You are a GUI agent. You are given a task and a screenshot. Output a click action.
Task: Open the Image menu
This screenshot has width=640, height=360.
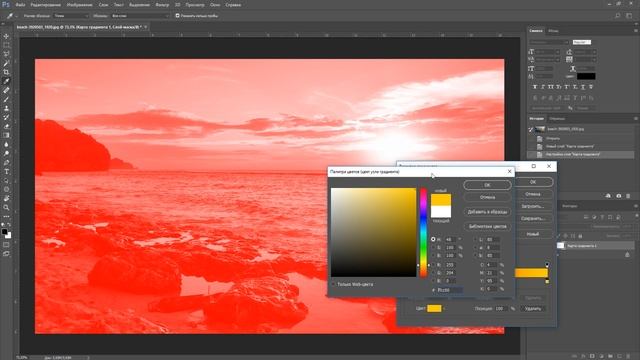pyautogui.click(x=79, y=5)
